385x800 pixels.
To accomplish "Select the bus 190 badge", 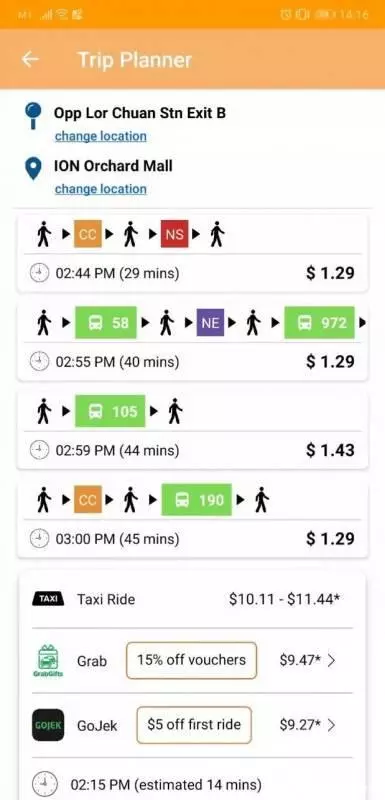I will pyautogui.click(x=197, y=499).
